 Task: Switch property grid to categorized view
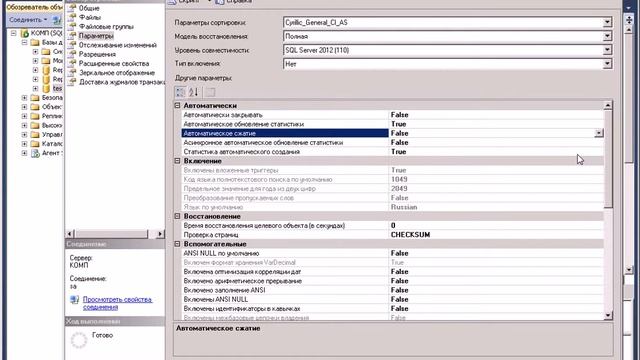pos(180,92)
